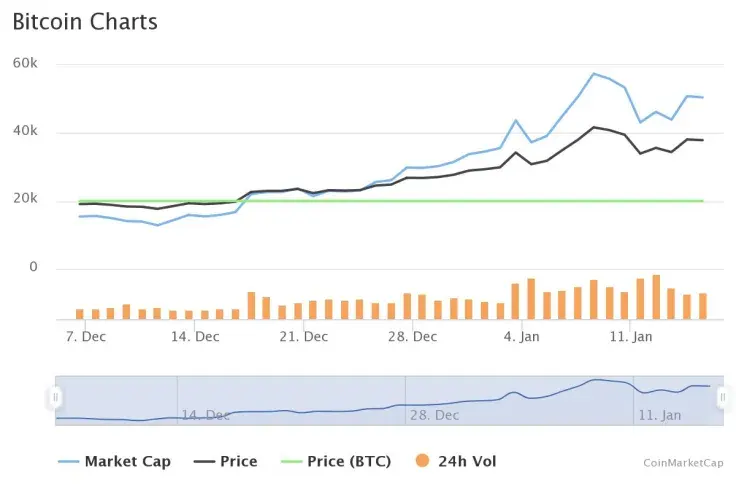Toggle the Price (BTC) series legend label

coord(349,462)
